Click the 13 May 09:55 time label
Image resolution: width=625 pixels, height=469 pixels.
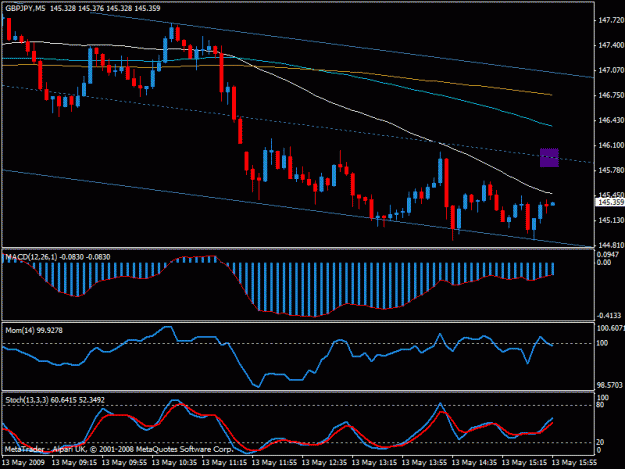[124, 463]
